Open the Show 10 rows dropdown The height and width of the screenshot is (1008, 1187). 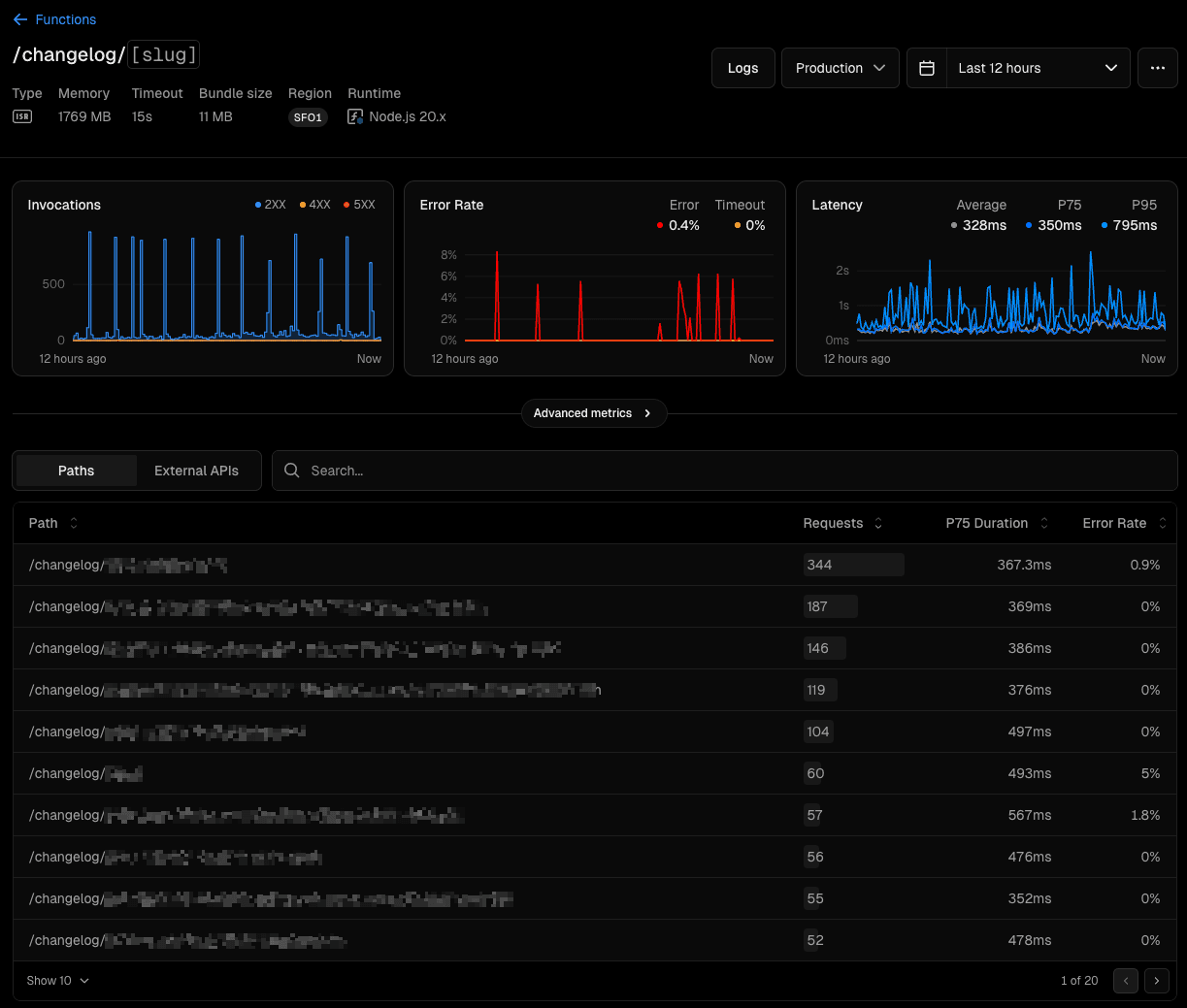(56, 981)
